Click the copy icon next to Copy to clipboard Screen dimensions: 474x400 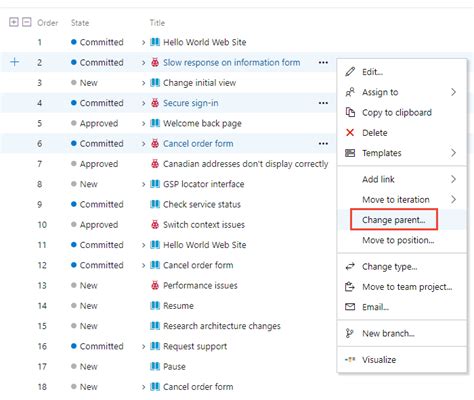[x=350, y=112]
